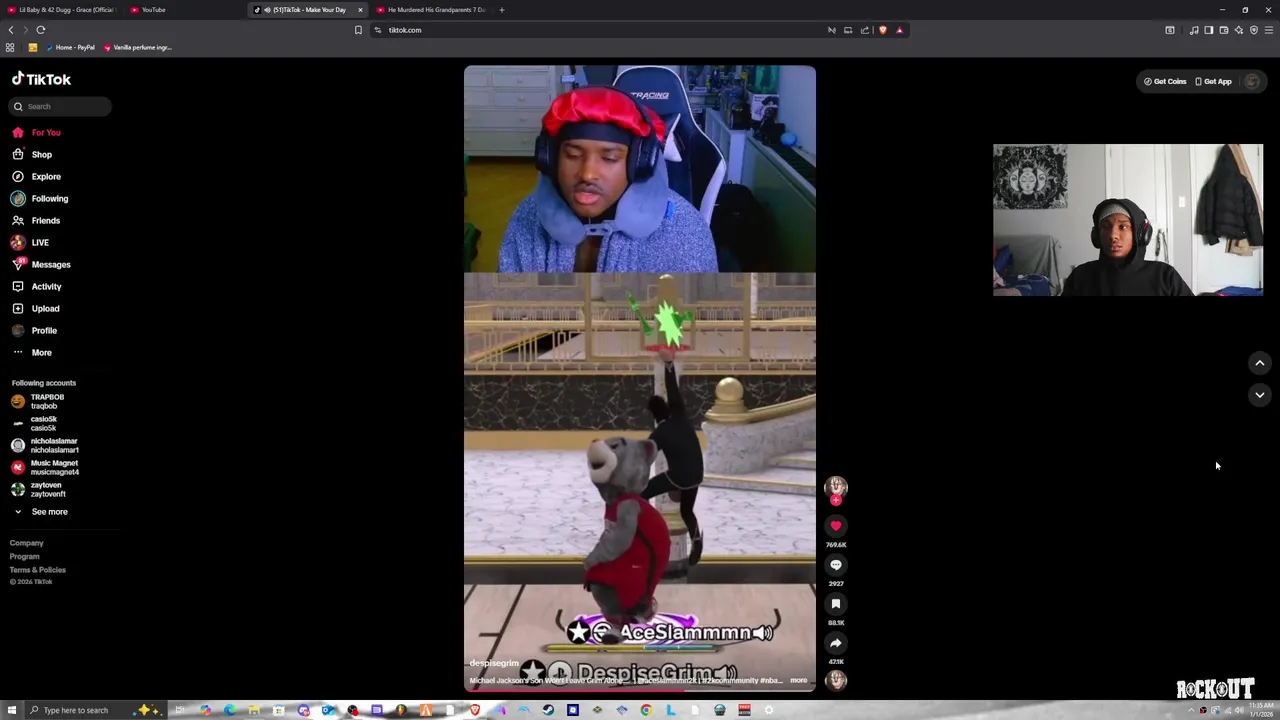Screen dimensions: 1280x720
Task: Open the Activity notifications
Action: point(37,286)
